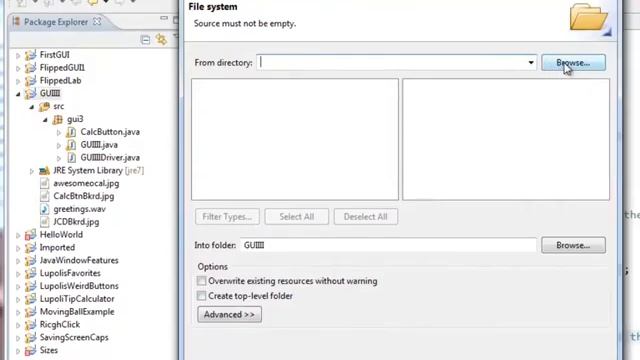Click the FlippedLab project icon
The height and width of the screenshot is (360, 640).
point(31,80)
